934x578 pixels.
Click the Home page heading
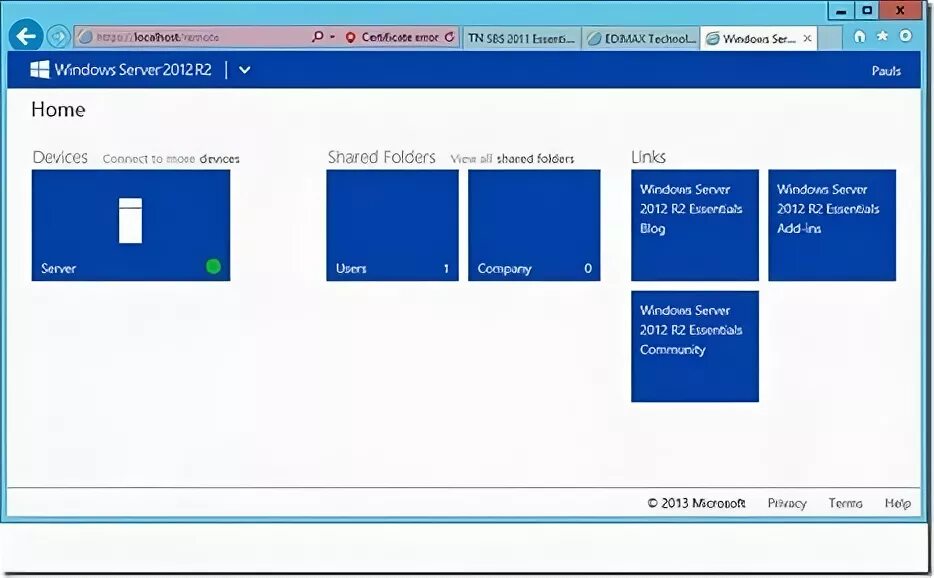pyautogui.click(x=58, y=109)
